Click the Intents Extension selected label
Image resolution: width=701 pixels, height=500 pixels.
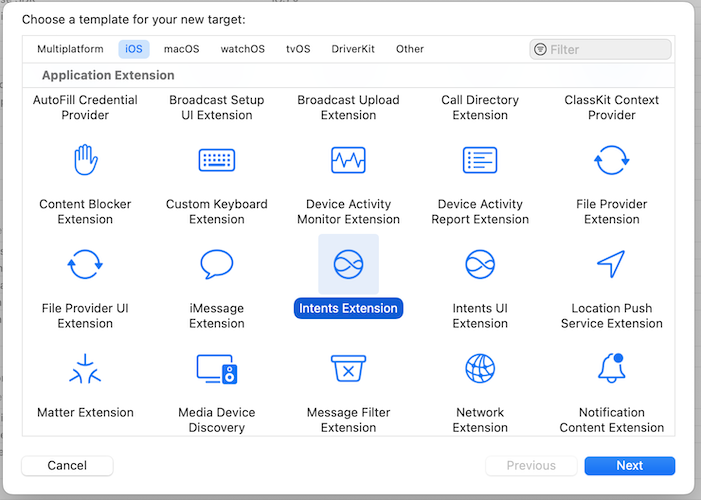(x=348, y=308)
